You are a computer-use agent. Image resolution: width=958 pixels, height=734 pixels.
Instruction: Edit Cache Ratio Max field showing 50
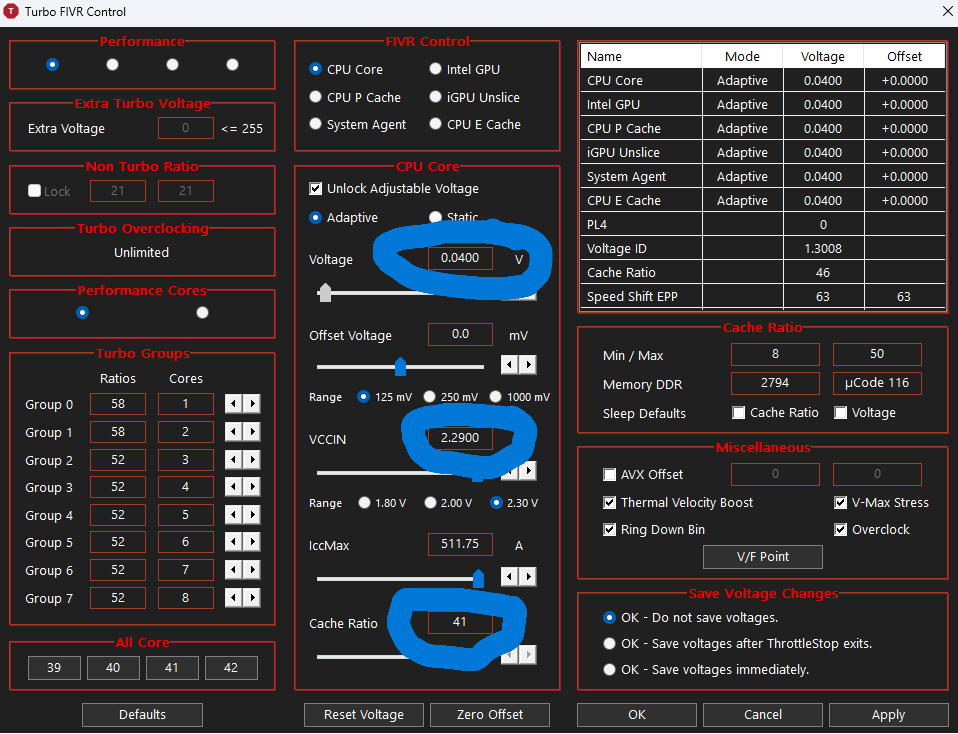(877, 354)
